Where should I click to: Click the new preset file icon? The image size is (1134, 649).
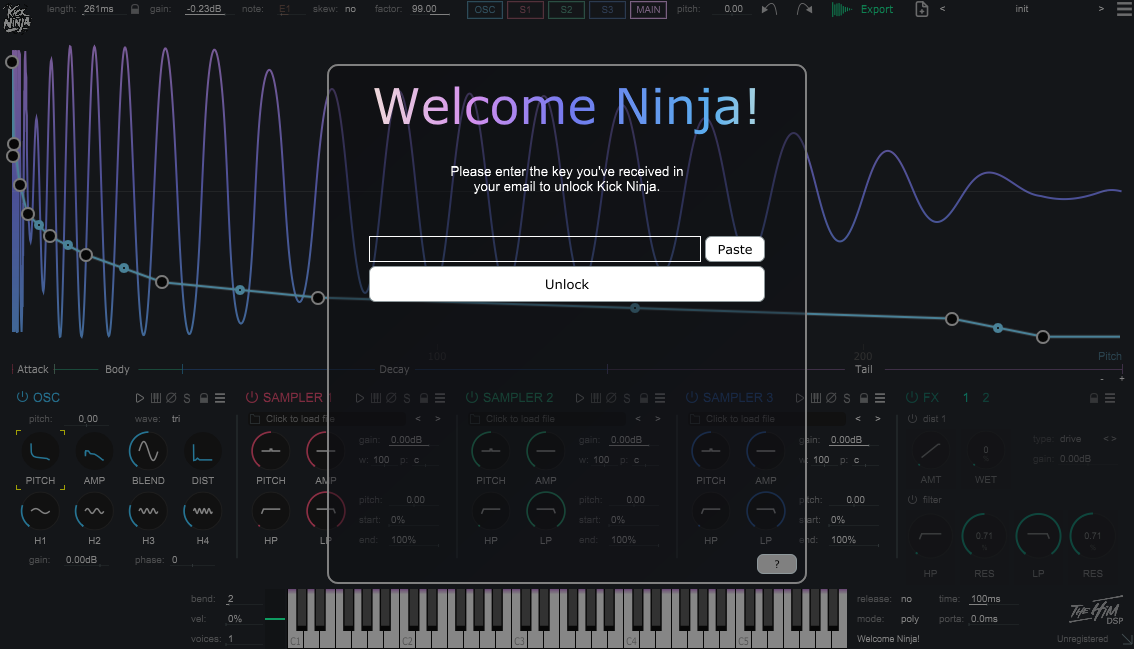click(x=921, y=9)
